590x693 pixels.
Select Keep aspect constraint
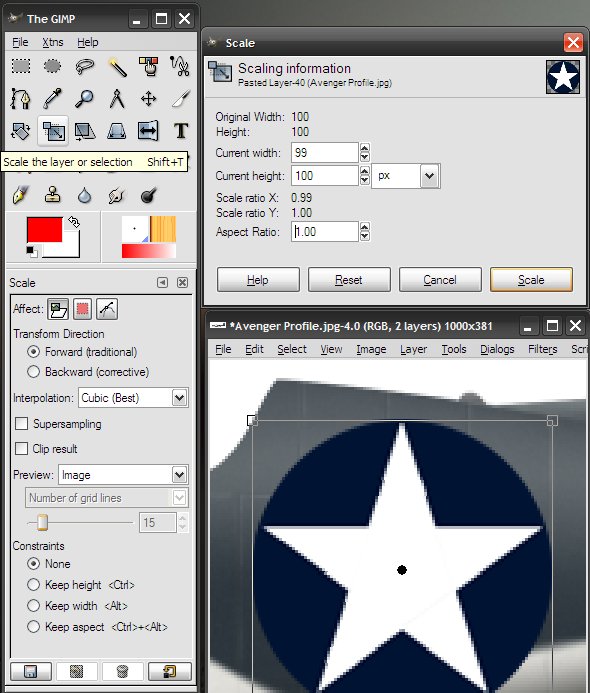click(34, 627)
